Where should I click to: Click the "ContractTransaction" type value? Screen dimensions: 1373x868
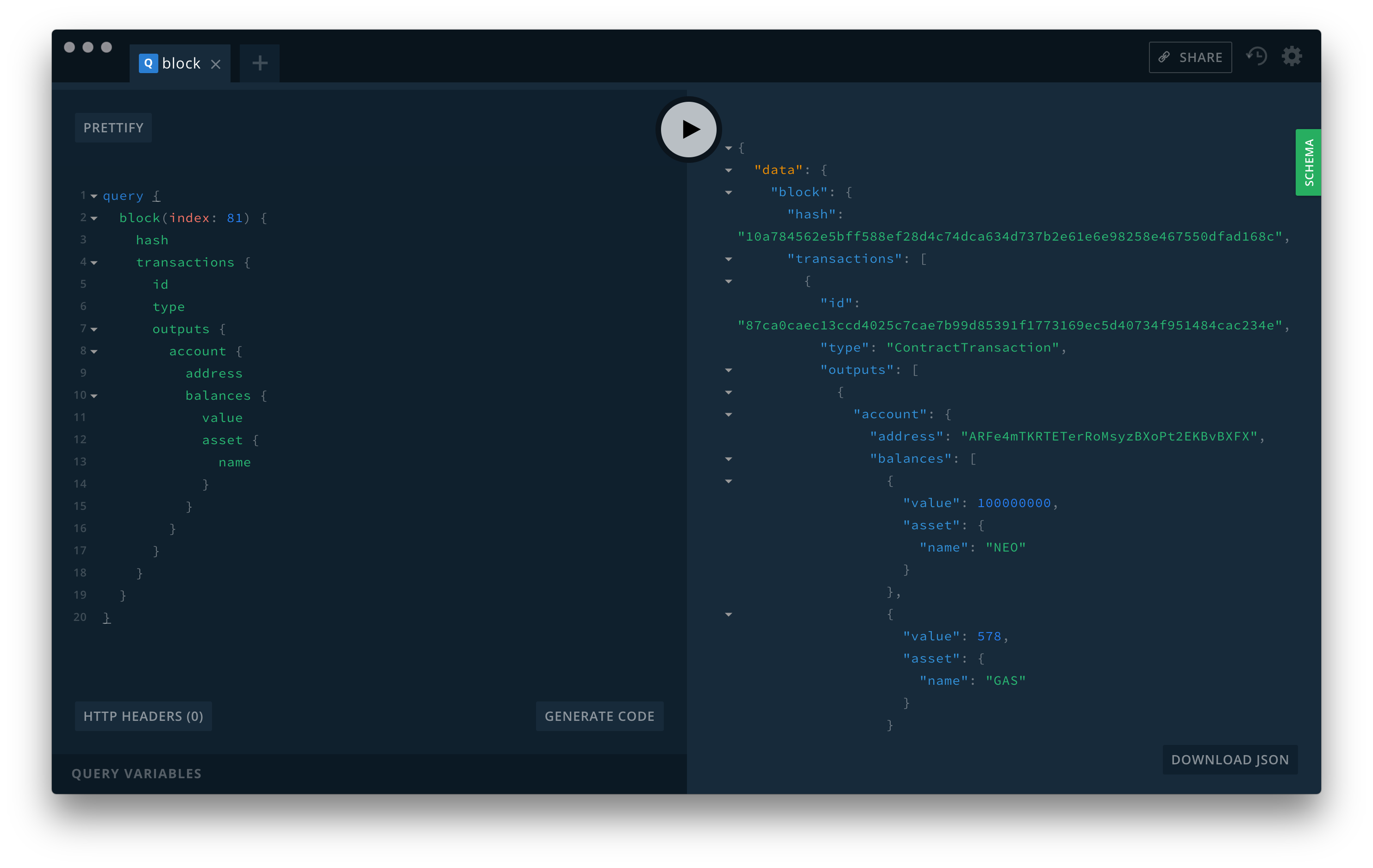click(x=973, y=347)
